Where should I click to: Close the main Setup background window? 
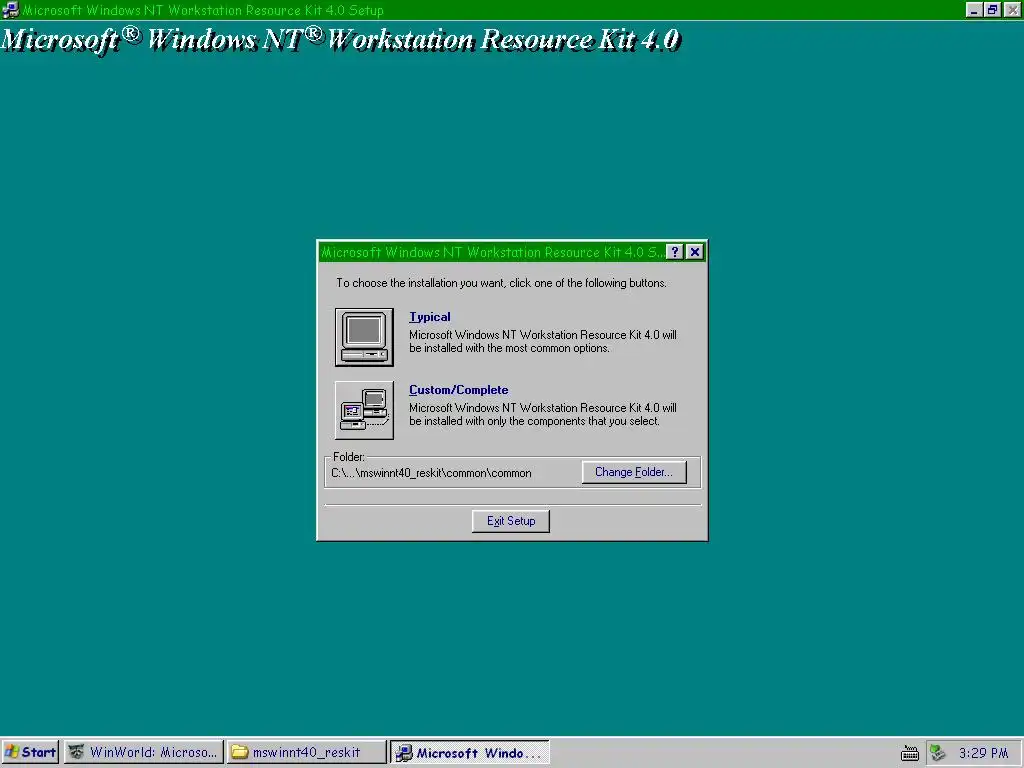pyautogui.click(x=1013, y=10)
